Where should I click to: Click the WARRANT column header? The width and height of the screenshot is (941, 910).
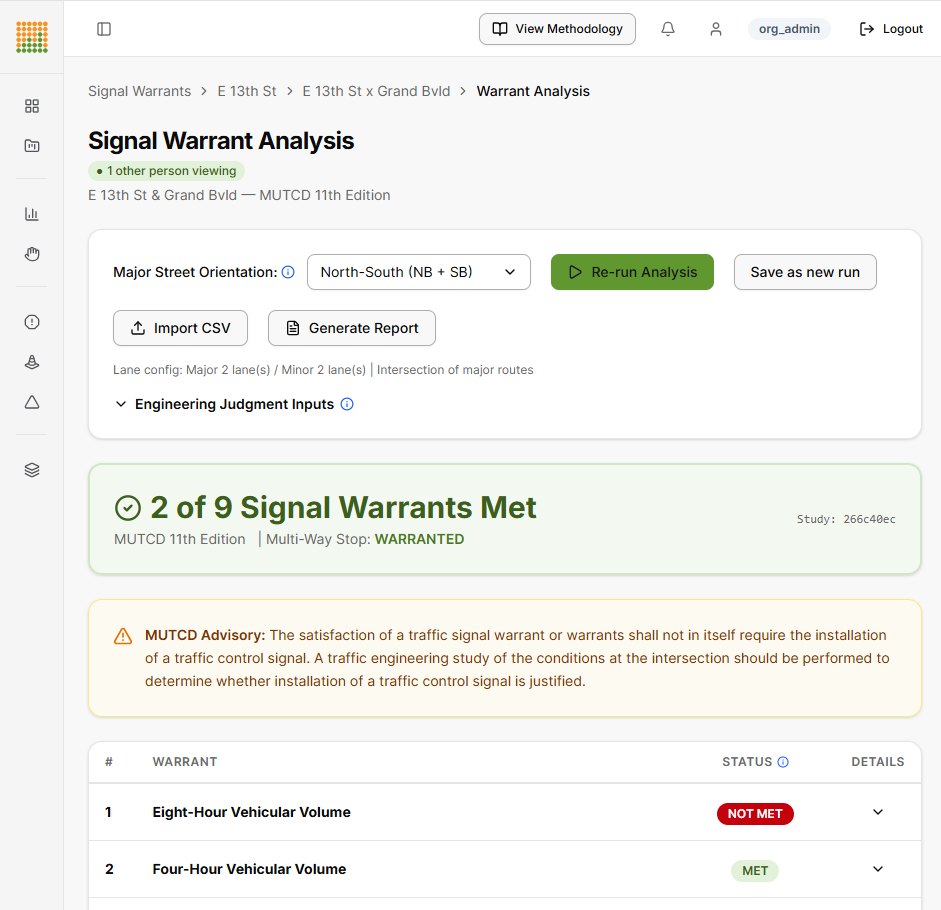185,762
